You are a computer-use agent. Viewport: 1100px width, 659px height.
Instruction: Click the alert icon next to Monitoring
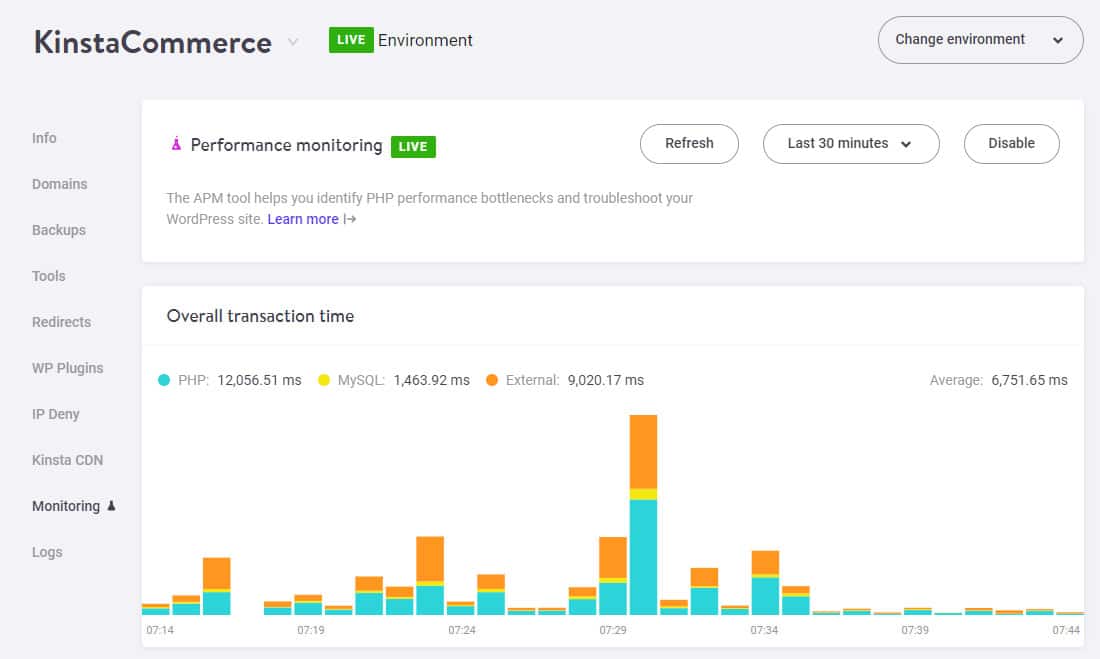[110, 506]
